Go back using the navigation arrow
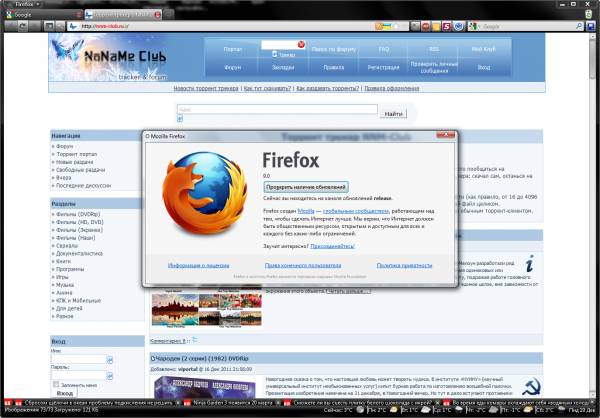Viewport: 600px width, 418px height. click(11, 26)
